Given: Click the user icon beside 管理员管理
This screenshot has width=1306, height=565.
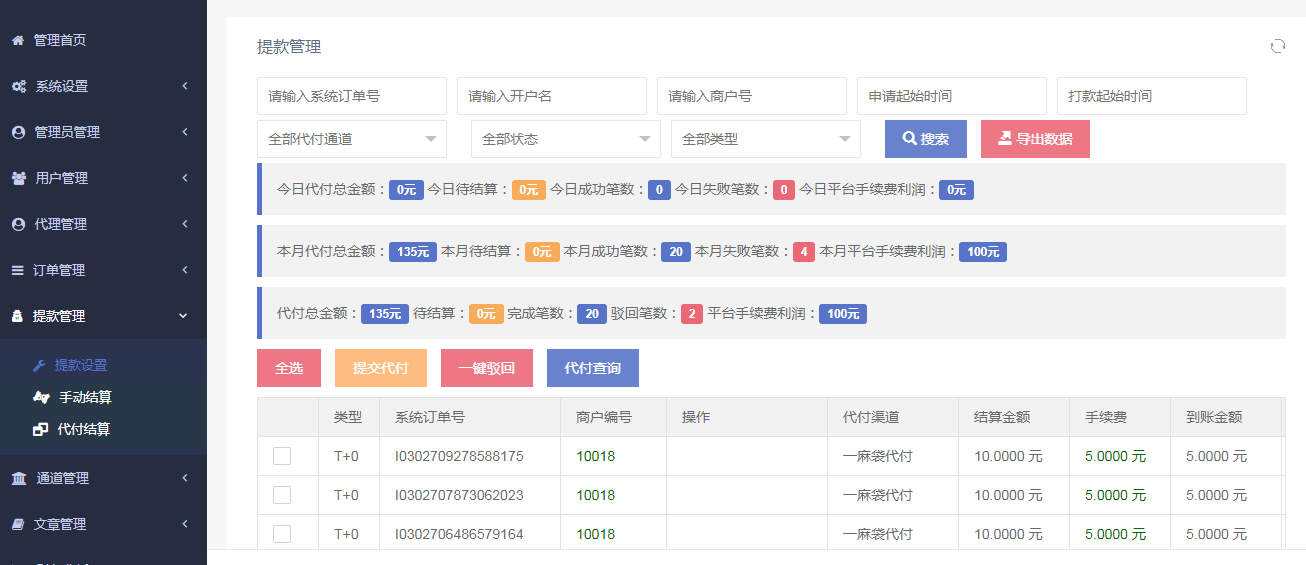Looking at the screenshot, I should tap(17, 132).
